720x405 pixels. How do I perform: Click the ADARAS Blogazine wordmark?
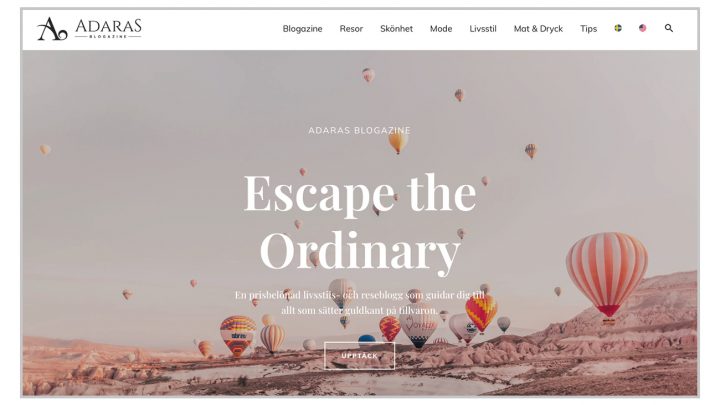(x=108, y=28)
